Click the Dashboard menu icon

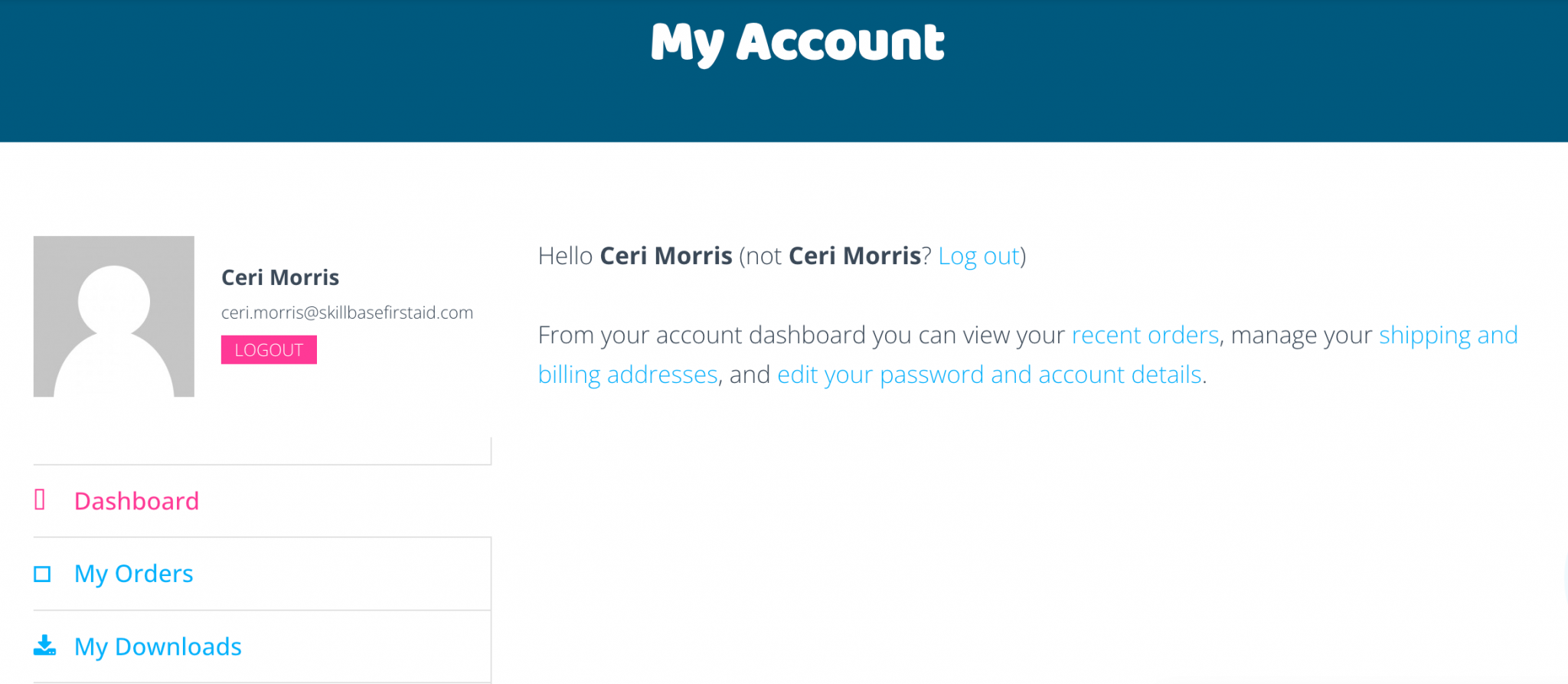tap(41, 500)
